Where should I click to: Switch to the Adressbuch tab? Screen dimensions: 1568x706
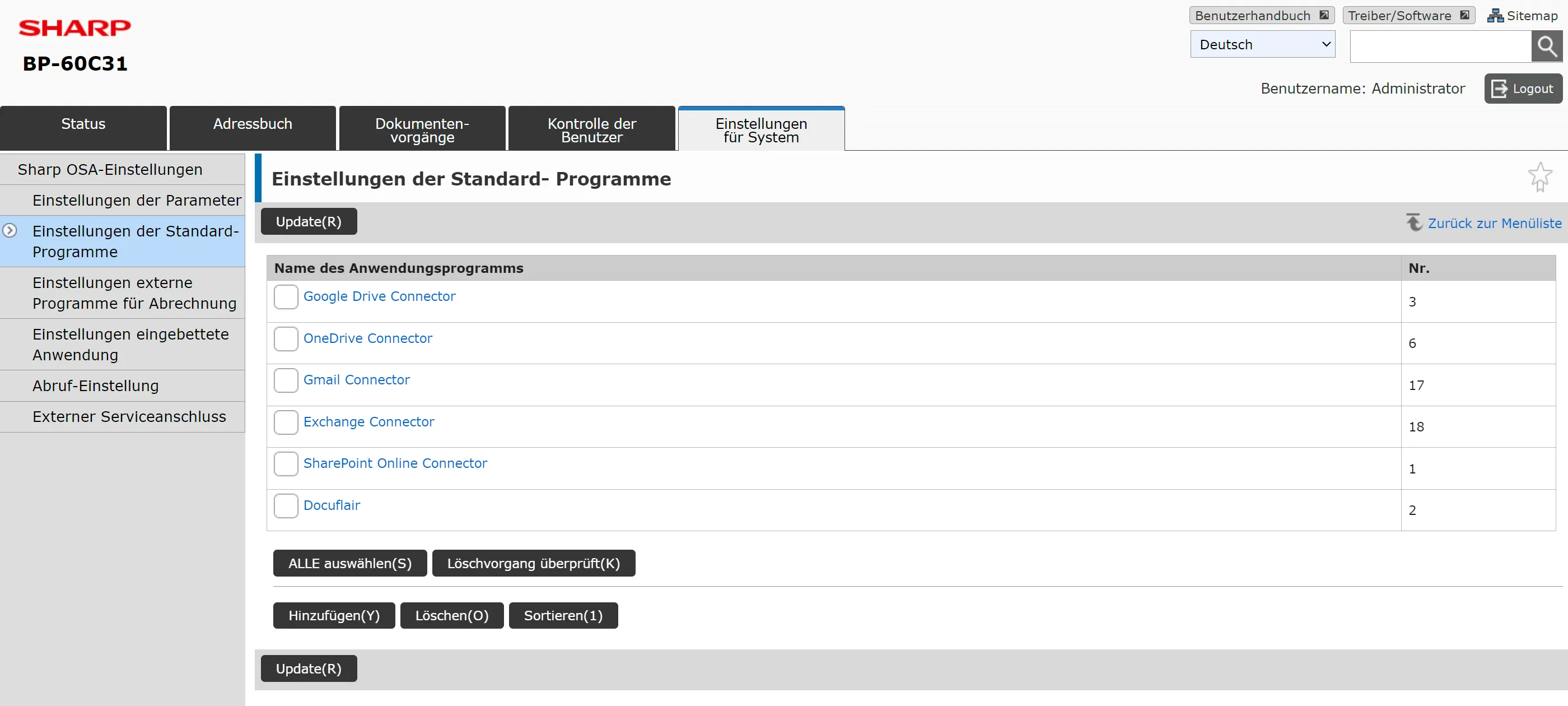click(252, 124)
